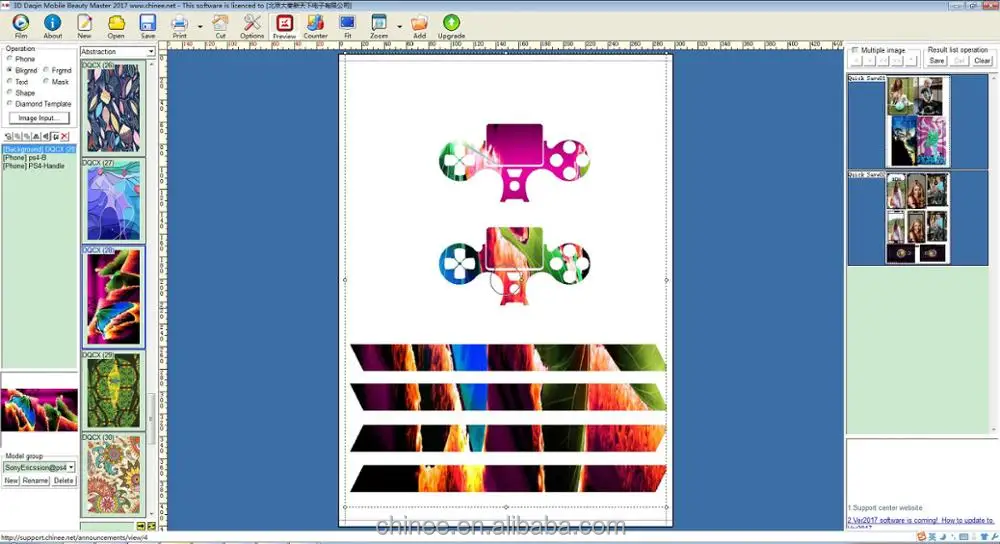Click the lower controller skin on canvas
1000x544 pixels.
tap(514, 266)
